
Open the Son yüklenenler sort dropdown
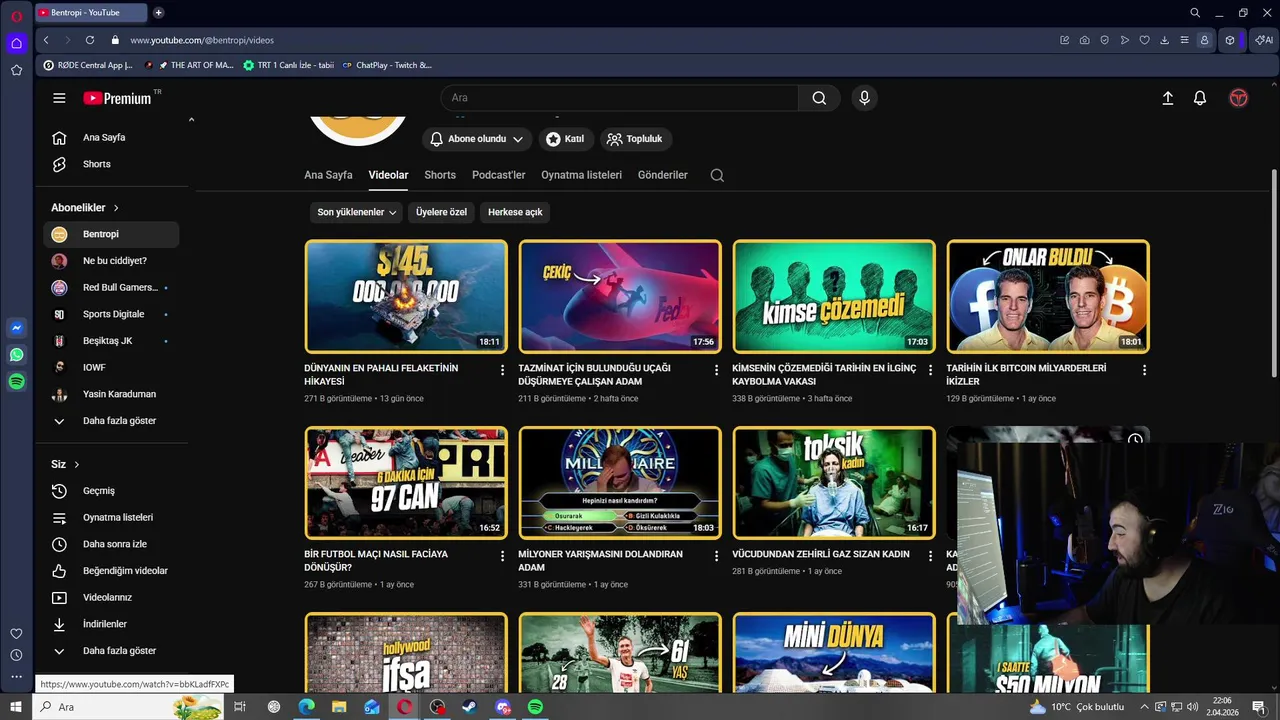(x=357, y=212)
